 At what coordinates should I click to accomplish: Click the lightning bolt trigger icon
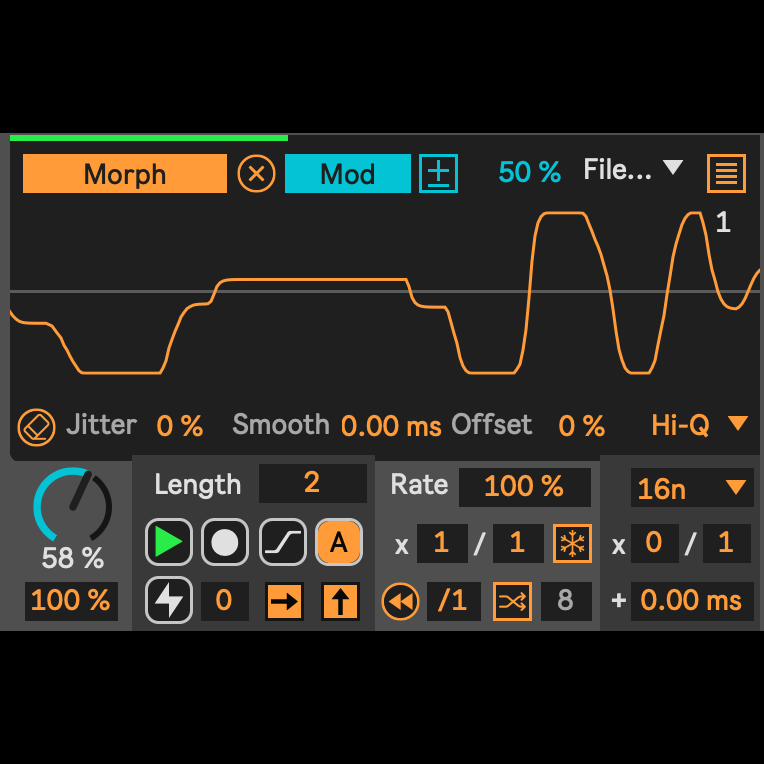167,600
